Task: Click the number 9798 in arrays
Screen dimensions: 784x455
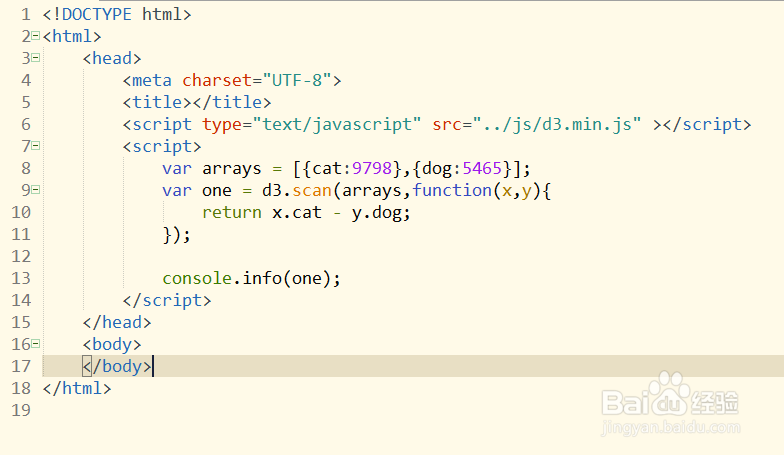Action: (372, 168)
